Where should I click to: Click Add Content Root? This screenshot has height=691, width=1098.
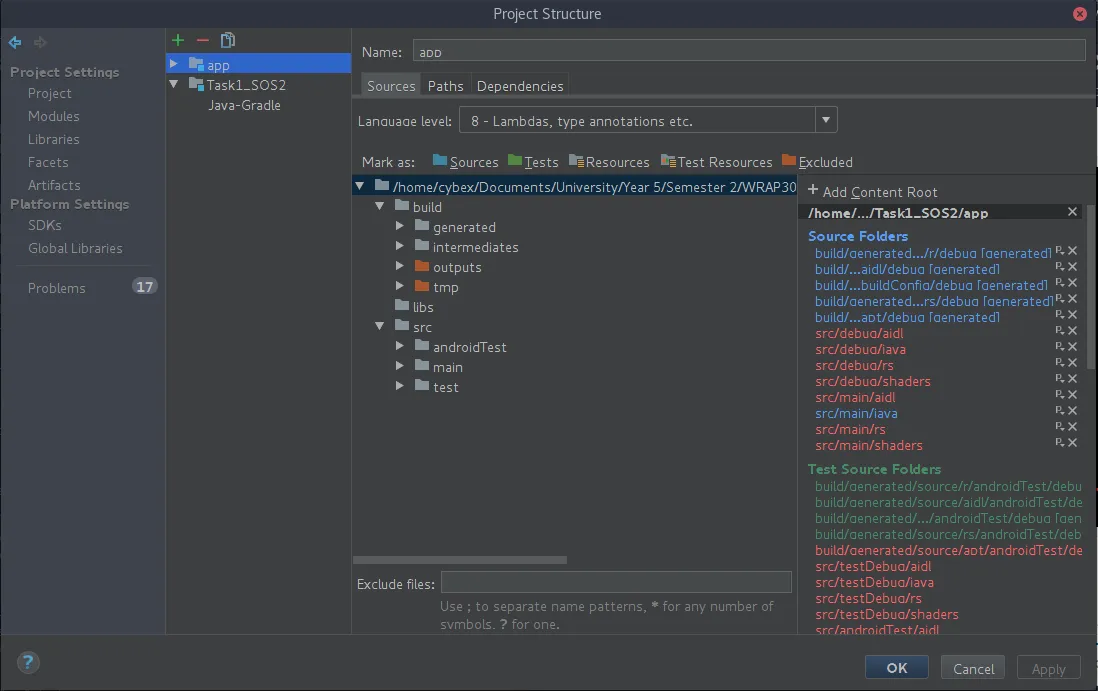point(872,192)
